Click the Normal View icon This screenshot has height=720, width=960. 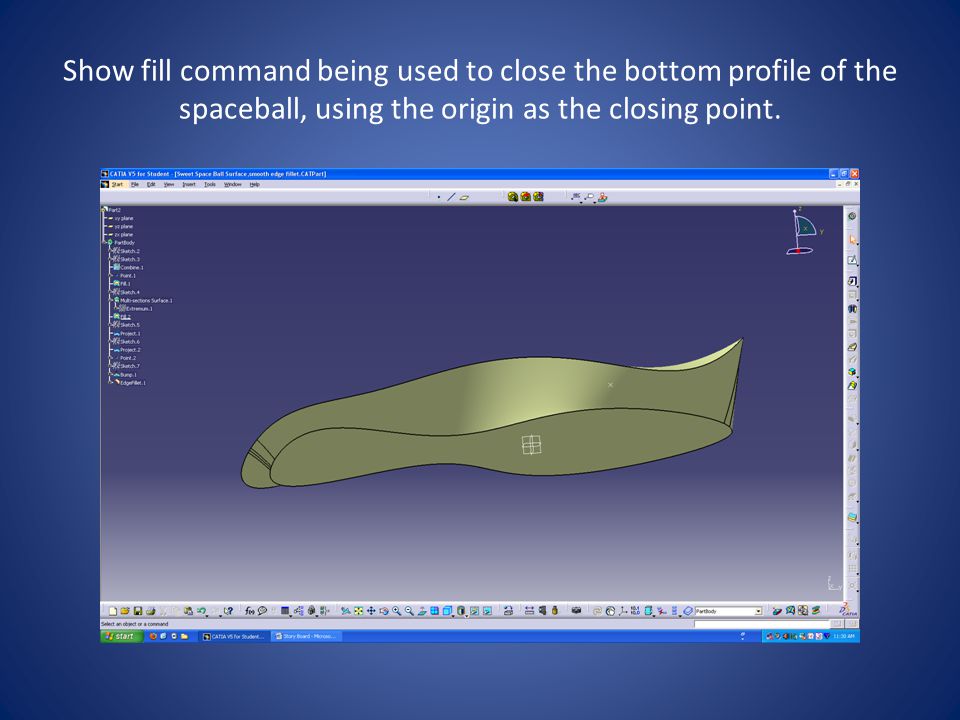coord(422,611)
